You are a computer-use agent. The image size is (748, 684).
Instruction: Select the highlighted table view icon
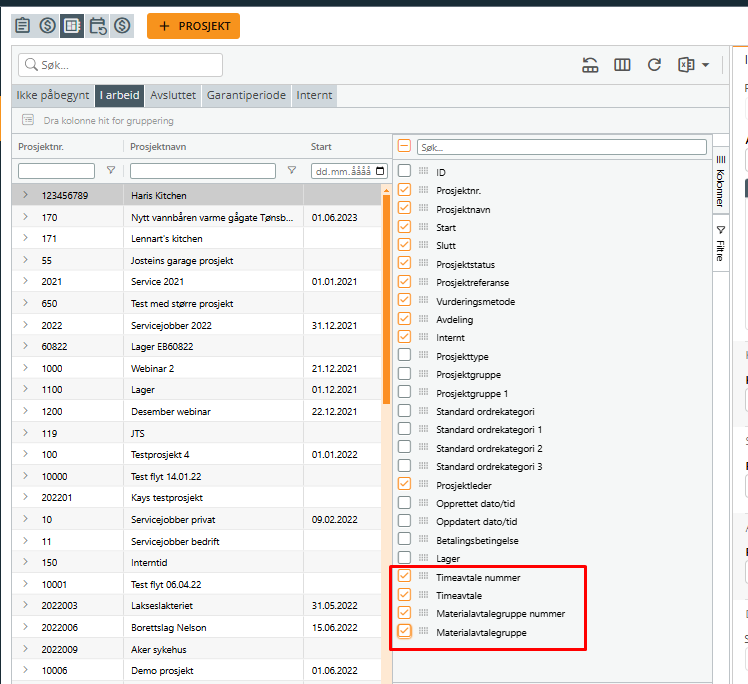[72, 25]
